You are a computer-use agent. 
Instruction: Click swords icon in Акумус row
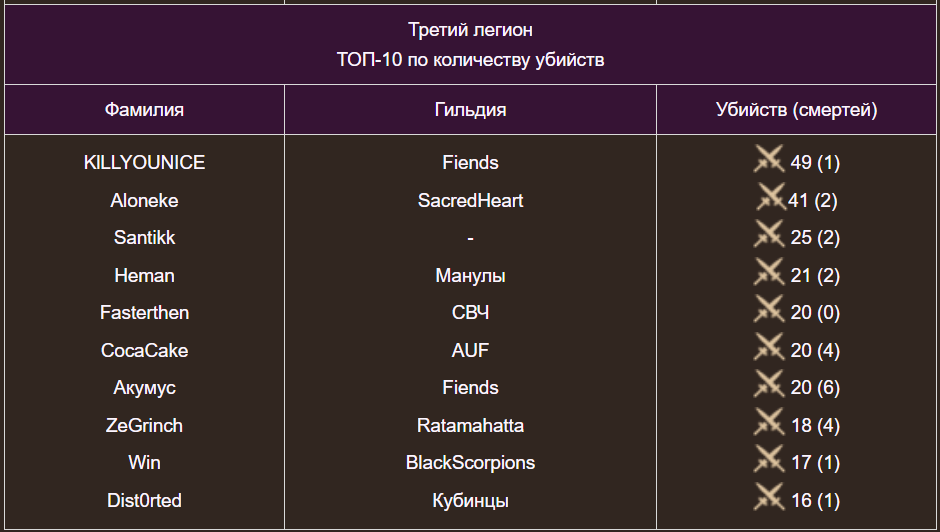click(769, 385)
